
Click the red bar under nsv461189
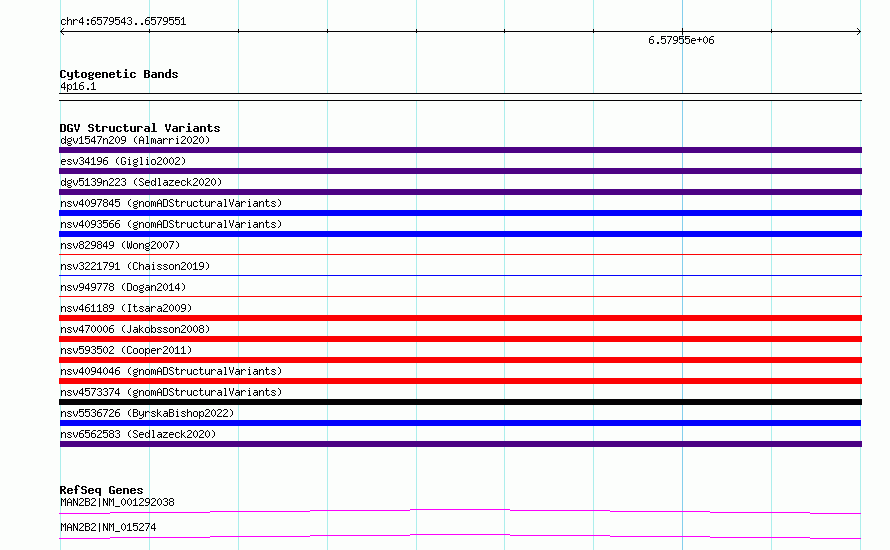click(x=460, y=318)
